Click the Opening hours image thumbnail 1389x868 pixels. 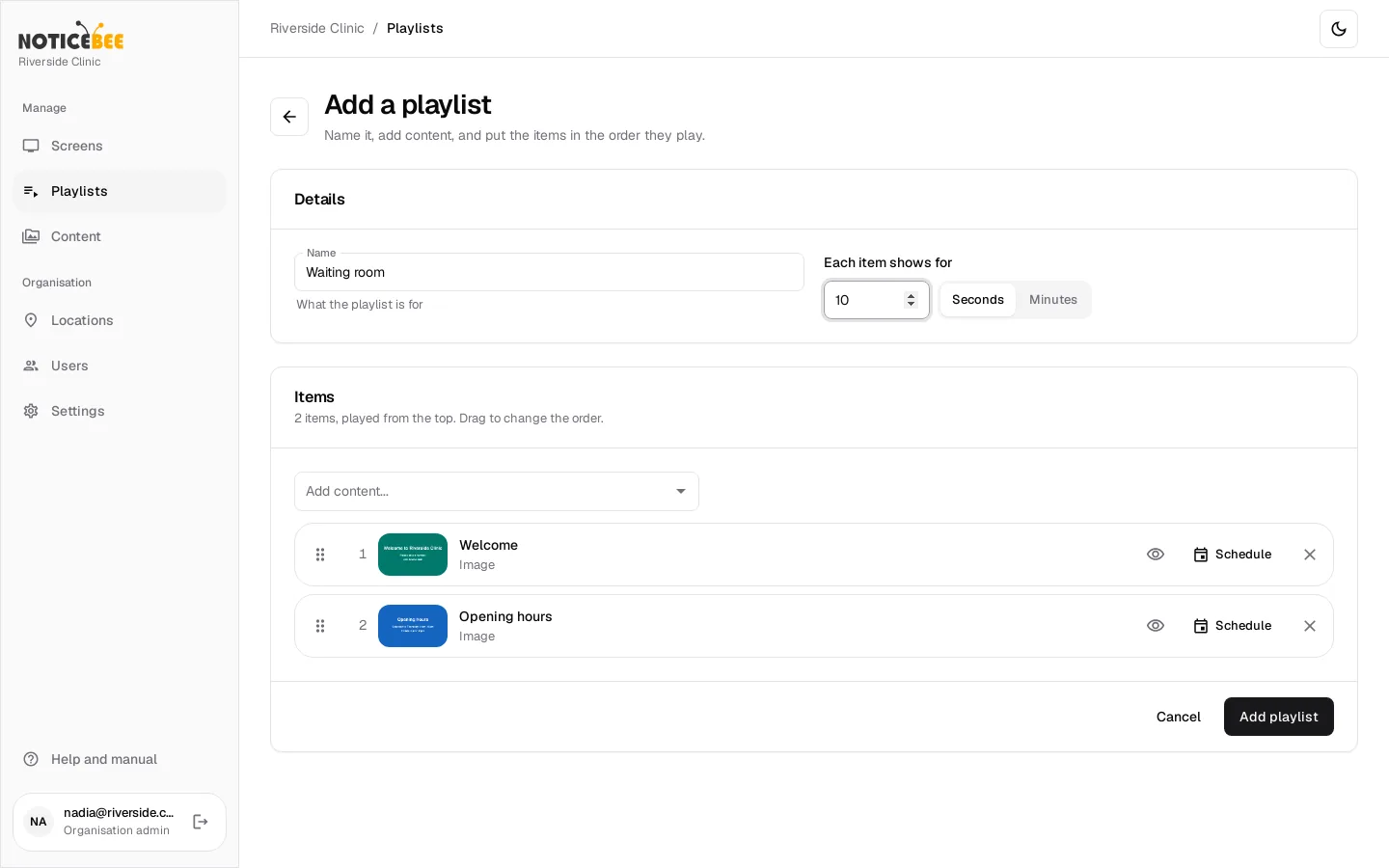tap(413, 626)
